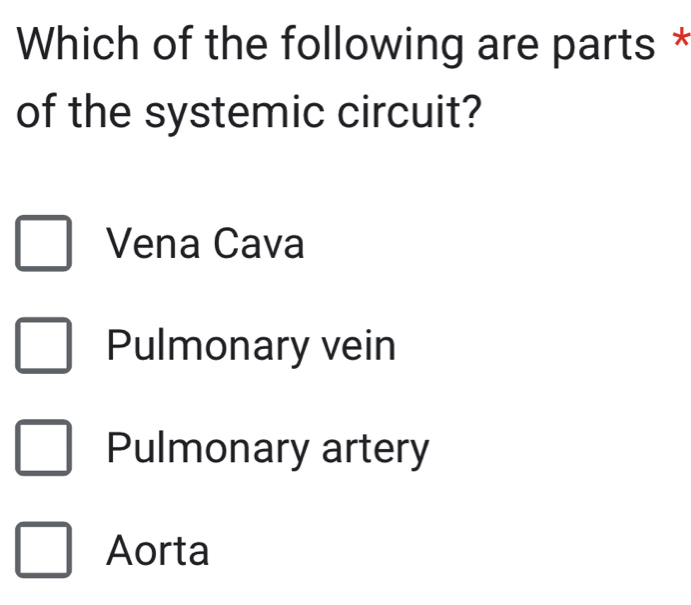
Task: Check the last answer option's box
Action: point(43,551)
